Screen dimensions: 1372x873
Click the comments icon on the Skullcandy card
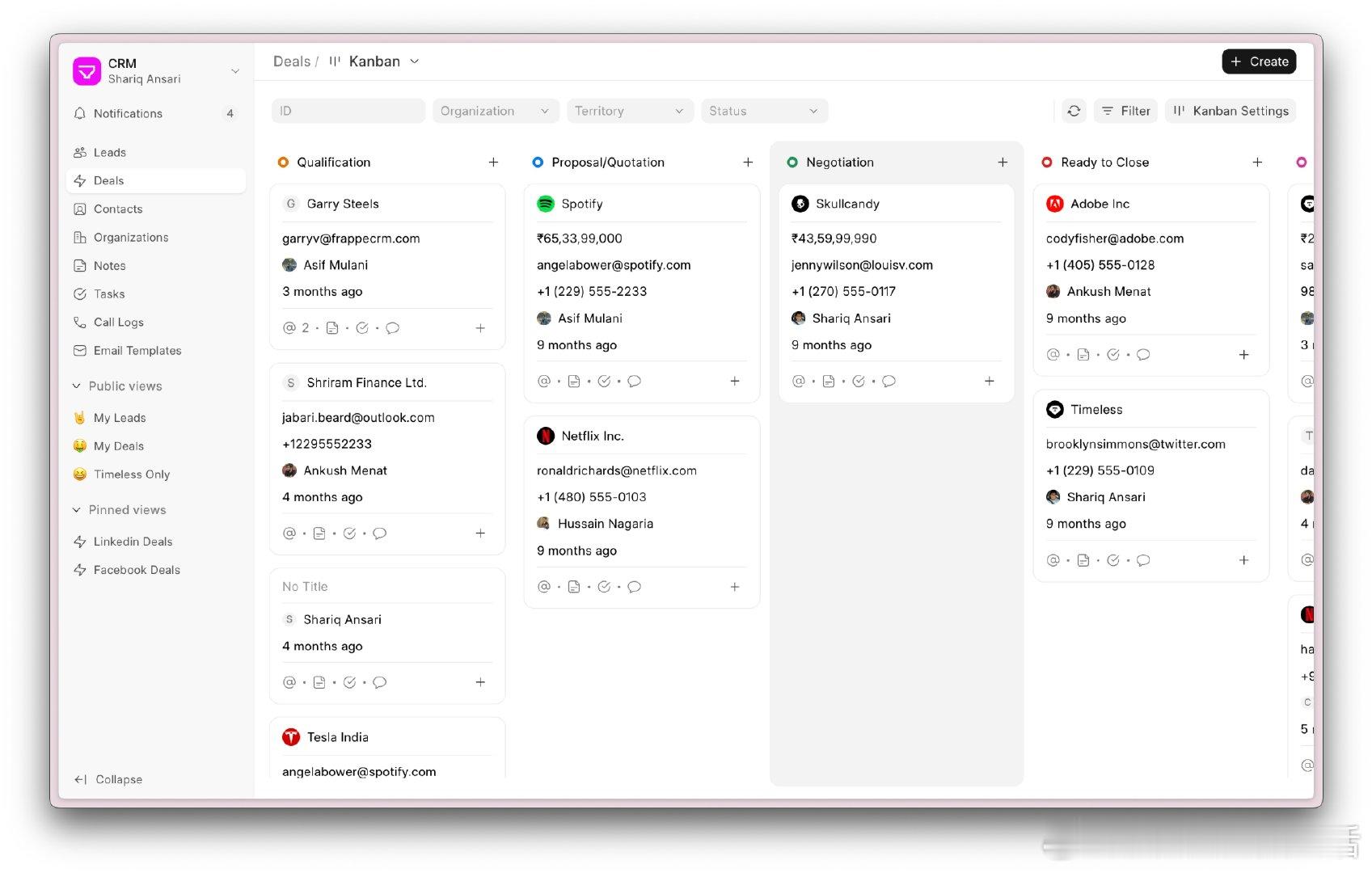point(889,381)
